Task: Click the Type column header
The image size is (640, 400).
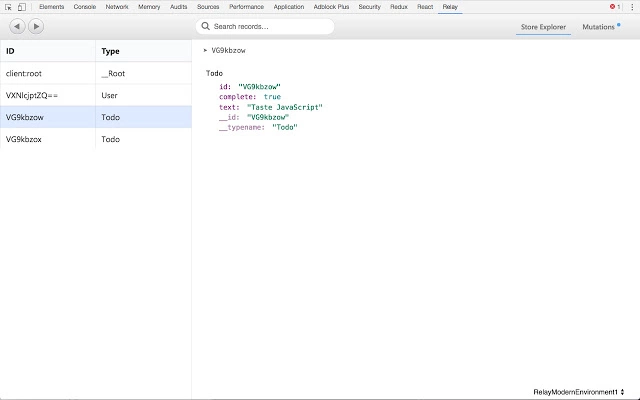Action: pyautogui.click(x=144, y=51)
